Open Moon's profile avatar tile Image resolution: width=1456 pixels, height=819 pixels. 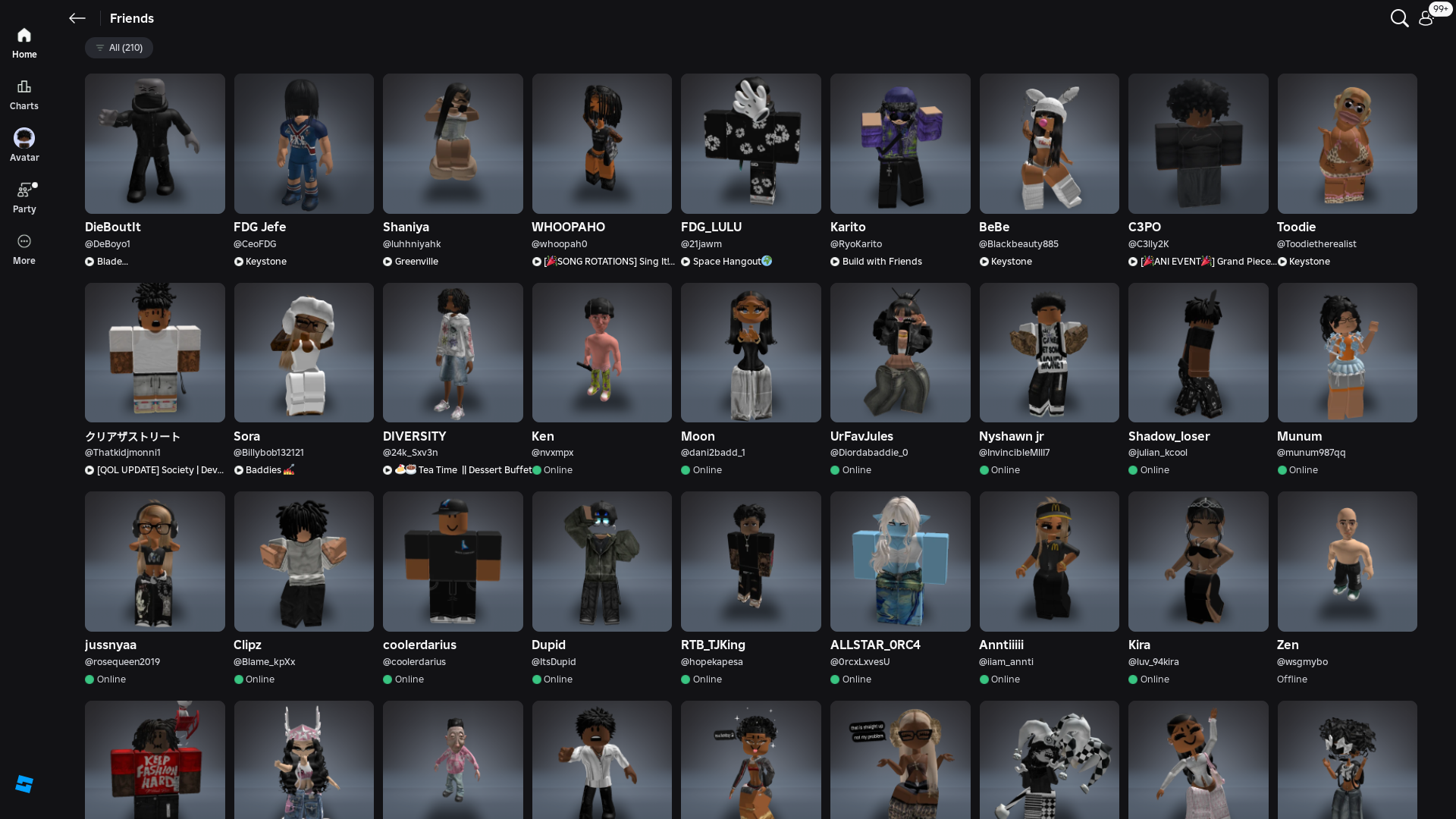tap(751, 353)
